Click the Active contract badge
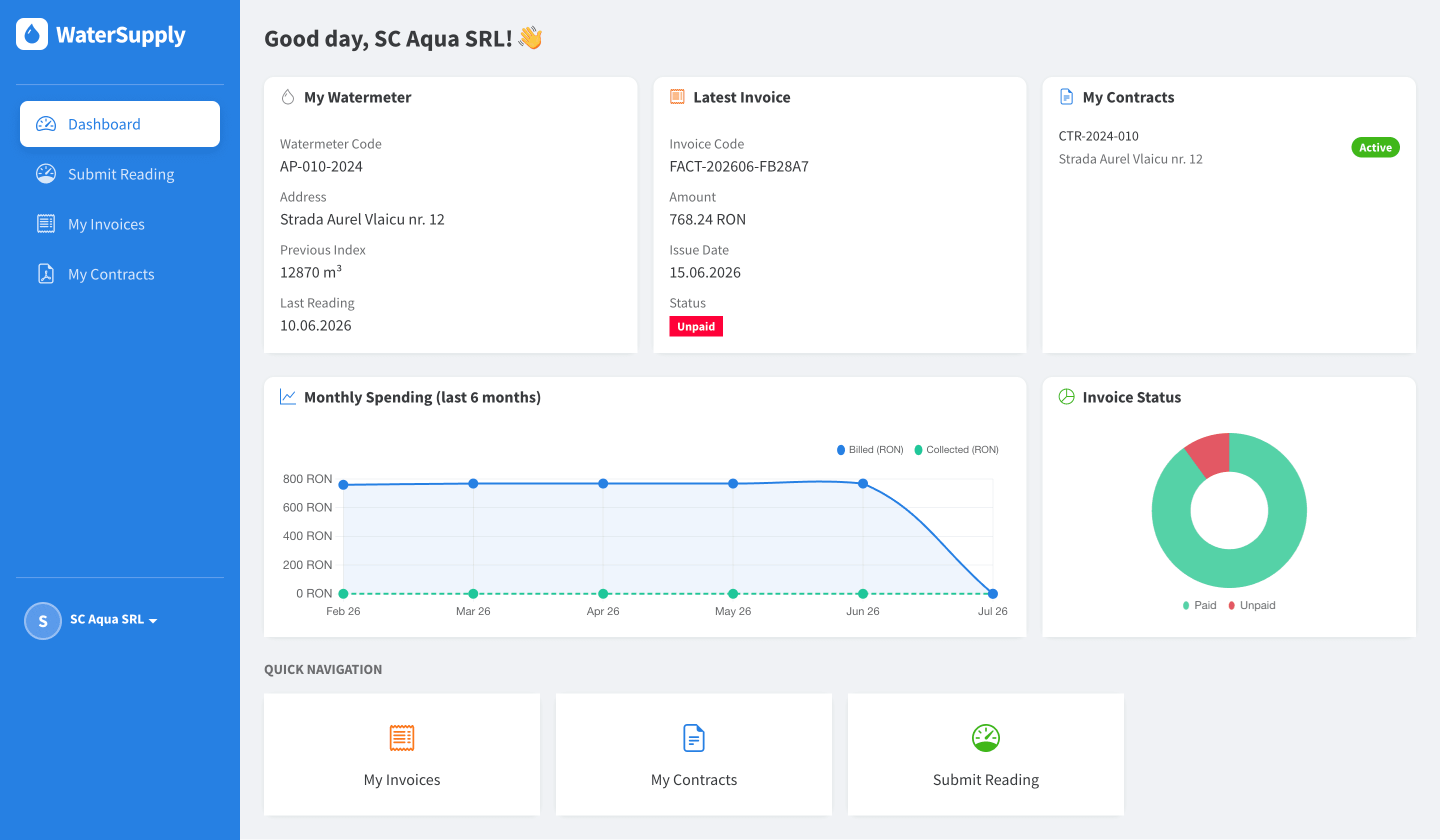This screenshot has height=840, width=1440. (x=1375, y=147)
